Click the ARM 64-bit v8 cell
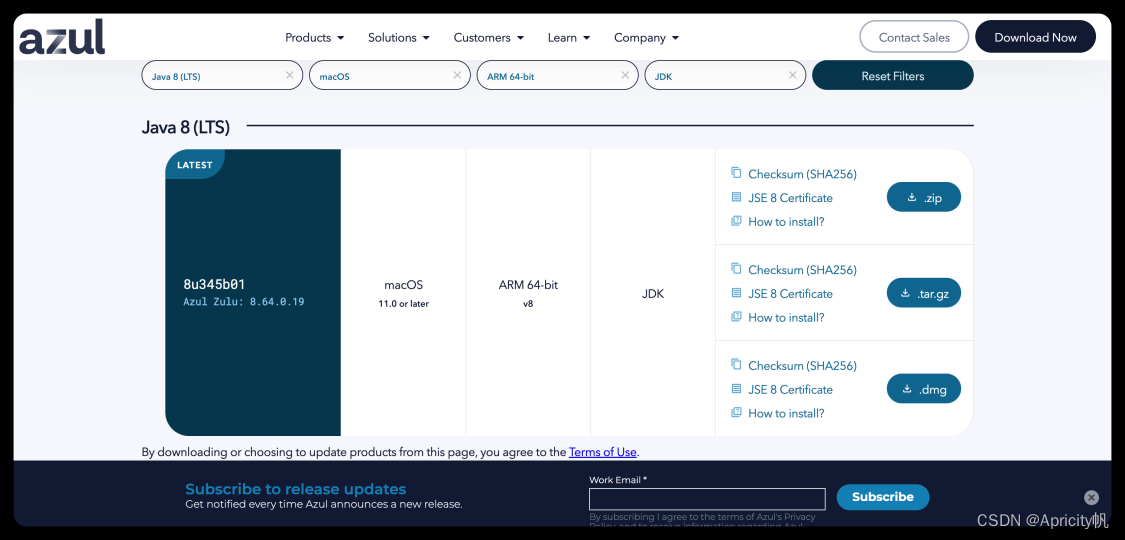 (x=528, y=293)
